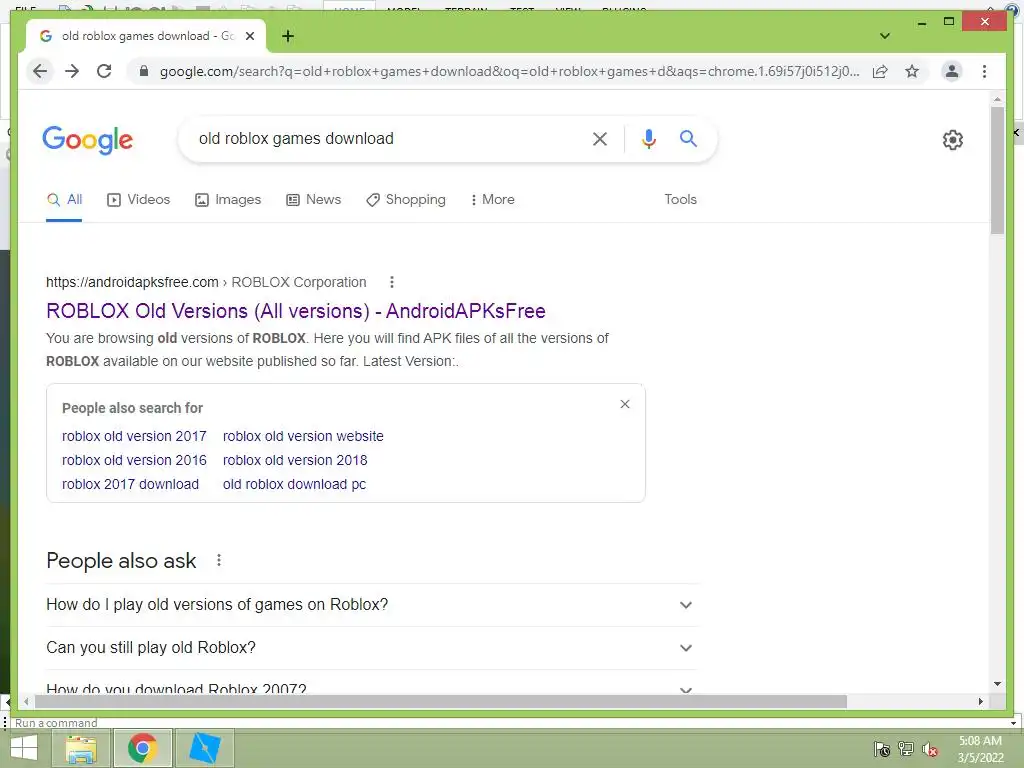1024x768 pixels.
Task: Switch to Roblox Studio in the taskbar
Action: (204, 748)
